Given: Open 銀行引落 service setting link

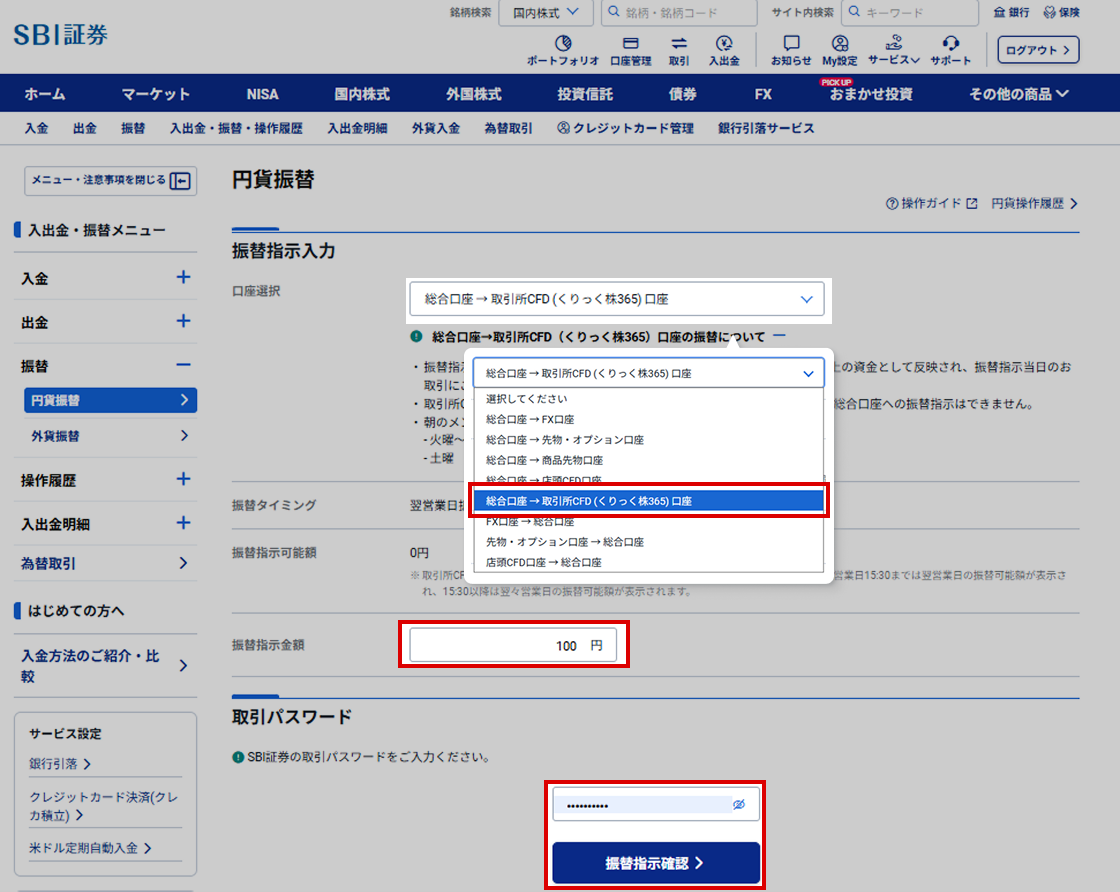Looking at the screenshot, I should tap(60, 763).
